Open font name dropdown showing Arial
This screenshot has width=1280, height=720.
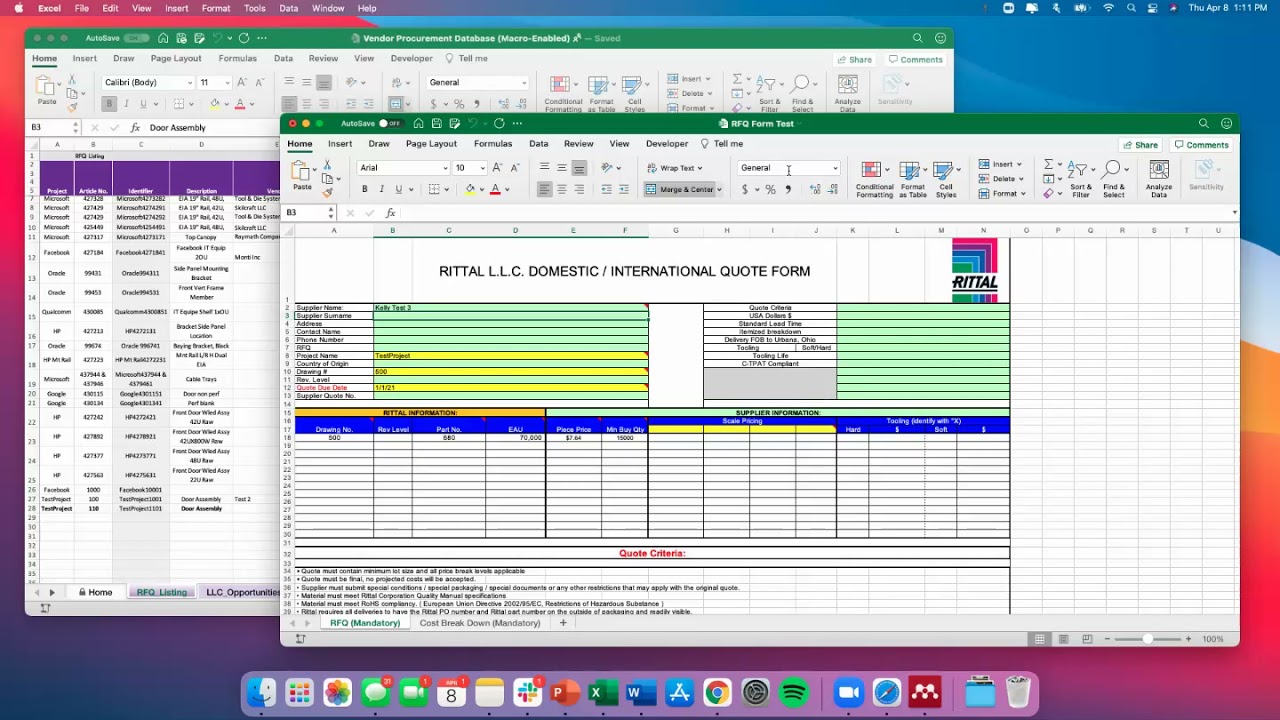pyautogui.click(x=447, y=168)
